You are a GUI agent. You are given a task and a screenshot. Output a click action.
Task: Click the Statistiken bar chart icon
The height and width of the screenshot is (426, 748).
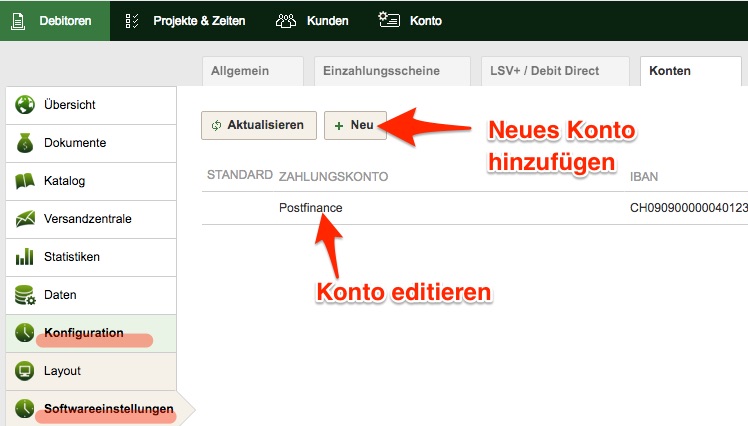click(25, 257)
